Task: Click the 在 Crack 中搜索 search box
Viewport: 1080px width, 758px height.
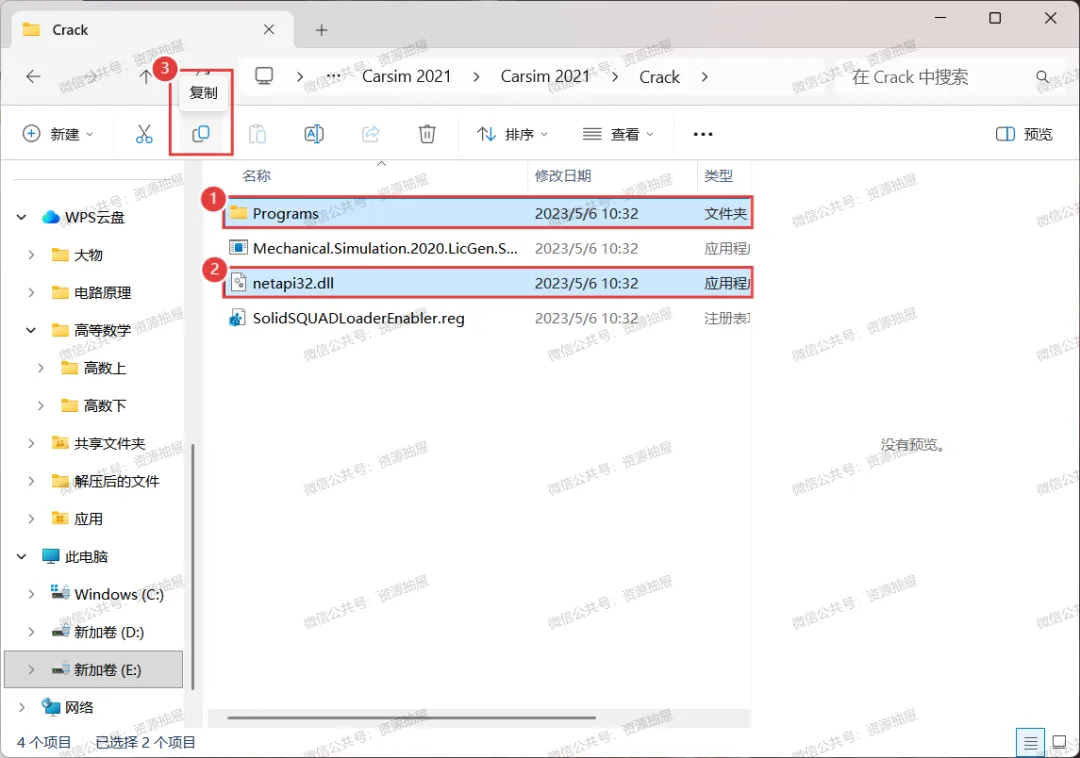Action: pyautogui.click(x=909, y=76)
